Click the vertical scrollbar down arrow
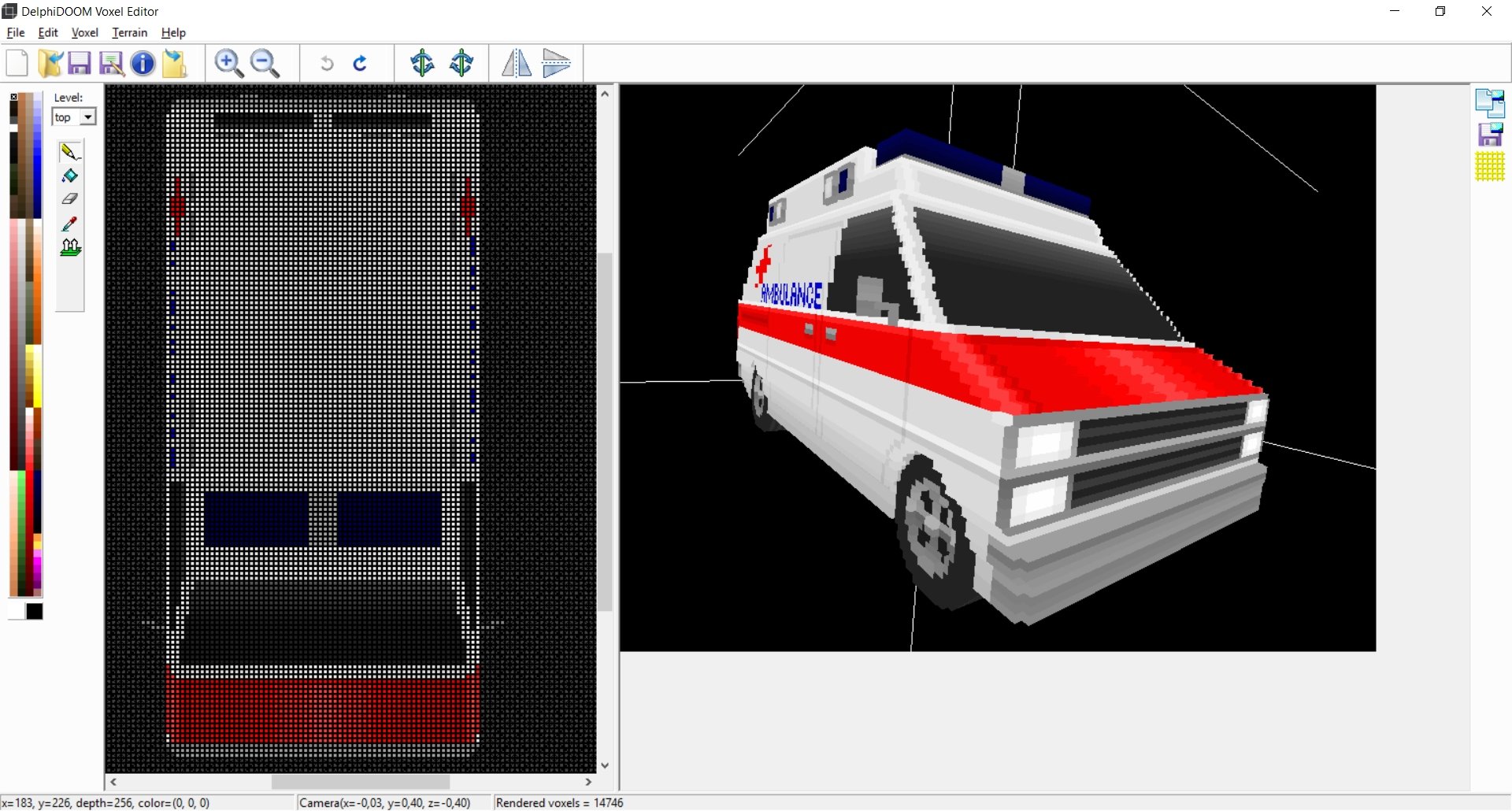 (x=605, y=765)
